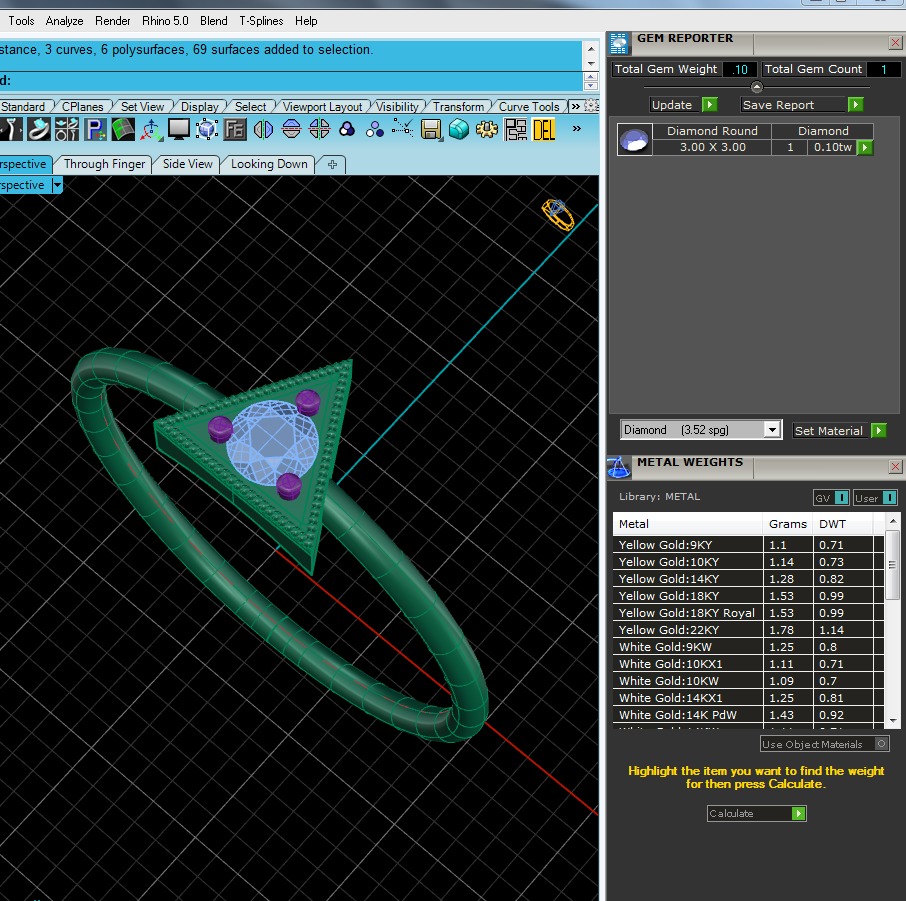Image resolution: width=906 pixels, height=901 pixels.
Task: Open the T-Splines menu
Action: pos(261,21)
